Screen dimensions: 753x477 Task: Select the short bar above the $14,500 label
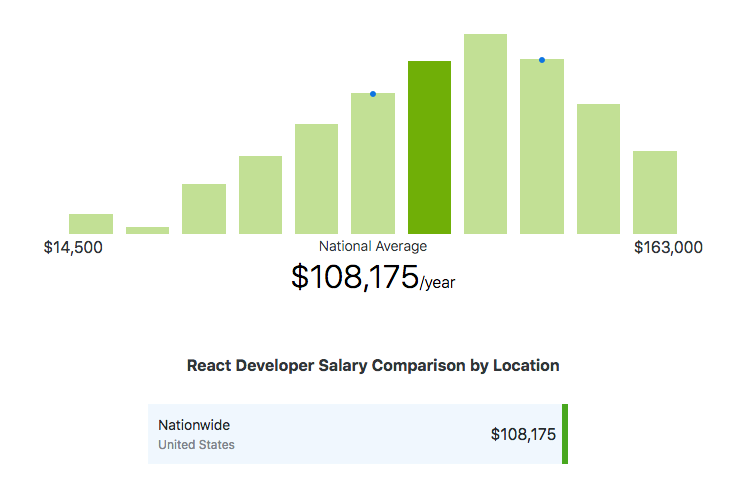pos(90,224)
